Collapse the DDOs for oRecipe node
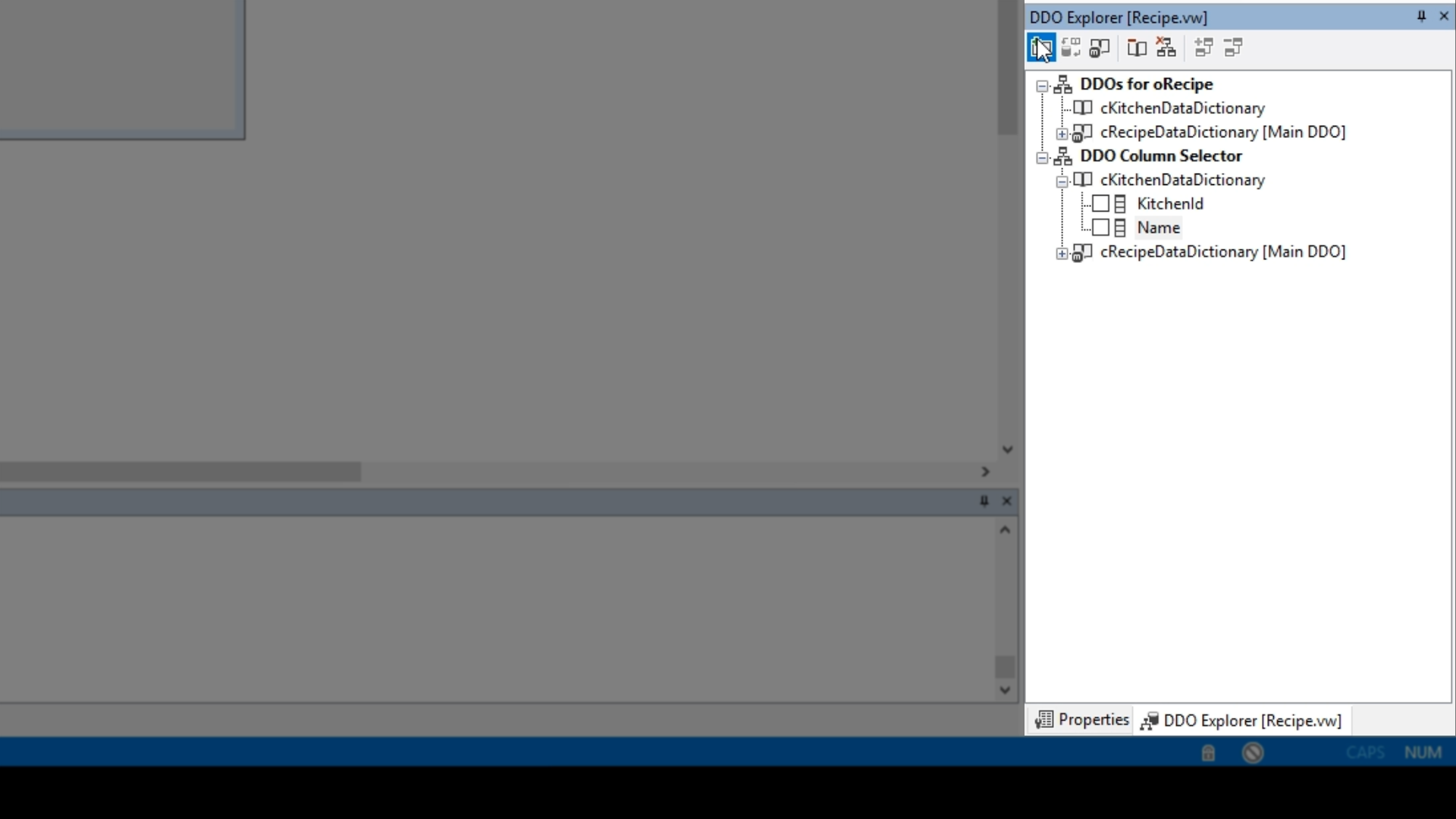 1043,86
